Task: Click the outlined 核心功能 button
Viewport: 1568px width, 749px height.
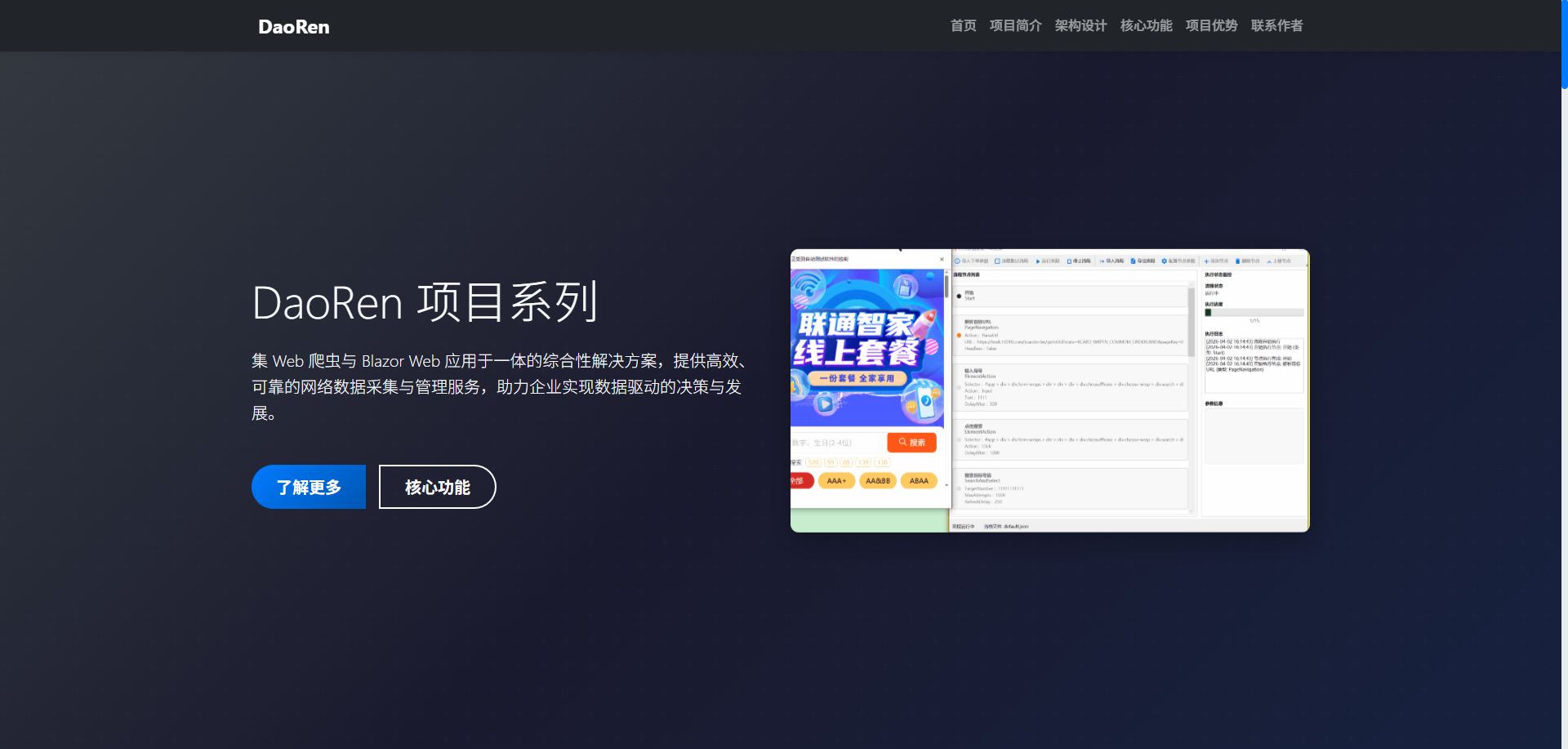Action: [438, 487]
